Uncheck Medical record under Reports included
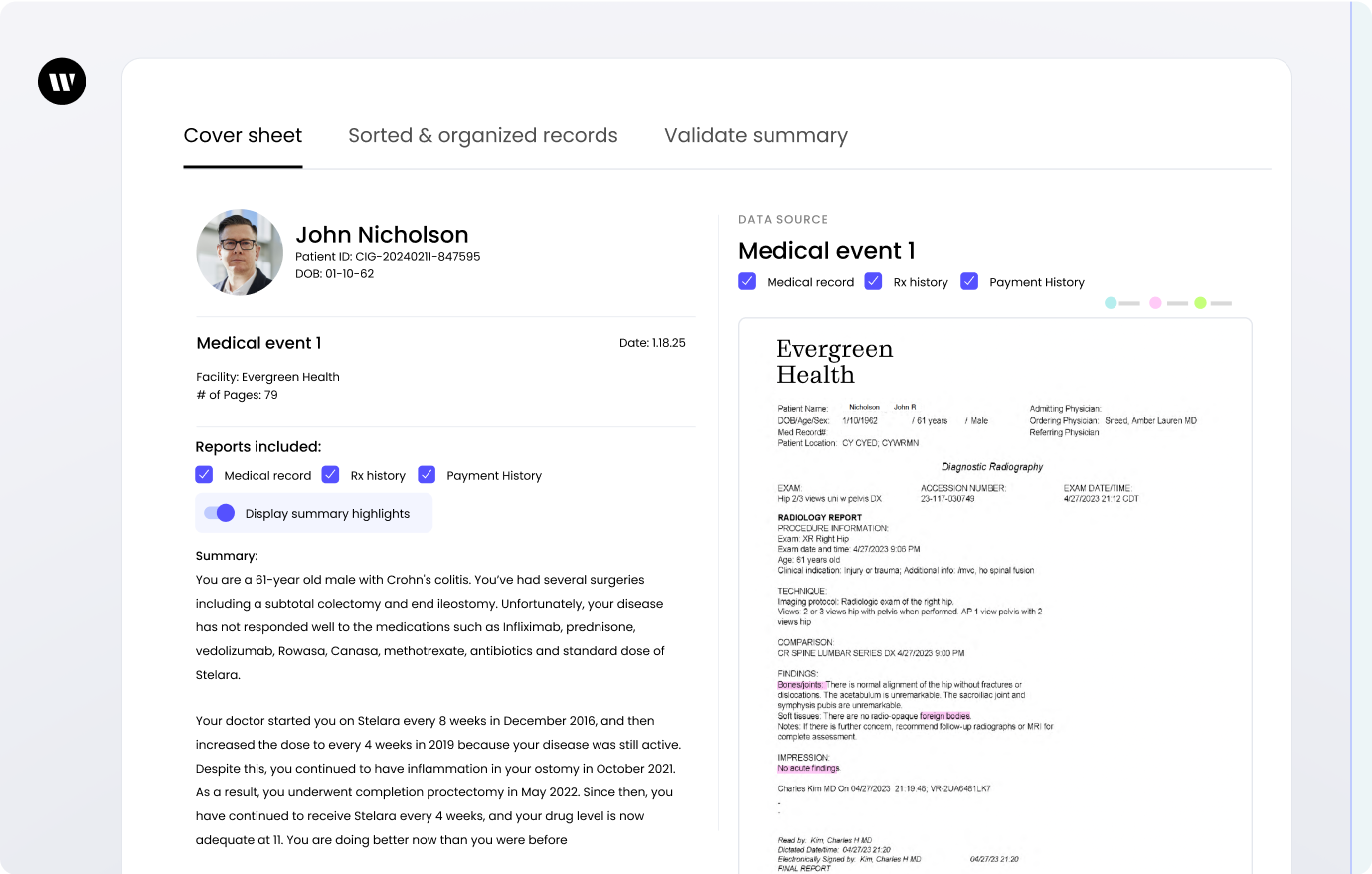Image resolution: width=1372 pixels, height=874 pixels. click(x=204, y=475)
